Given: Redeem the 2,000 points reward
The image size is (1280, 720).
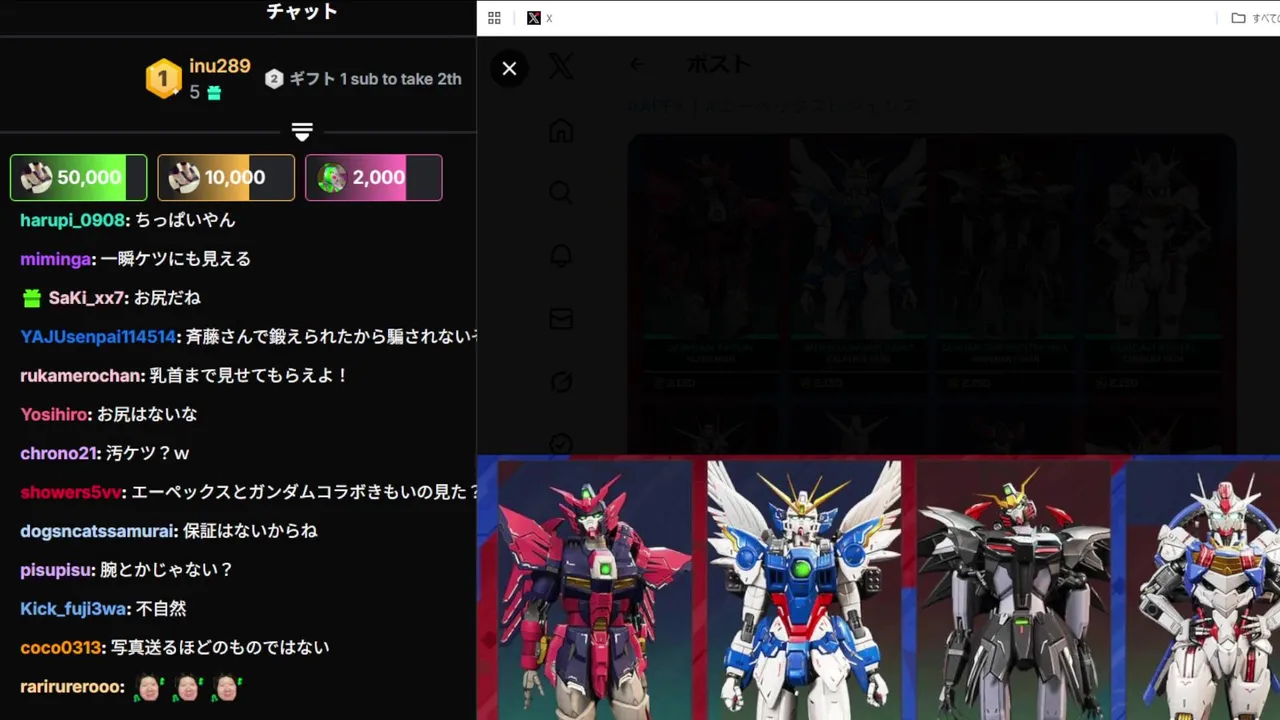Looking at the screenshot, I should pos(374,177).
